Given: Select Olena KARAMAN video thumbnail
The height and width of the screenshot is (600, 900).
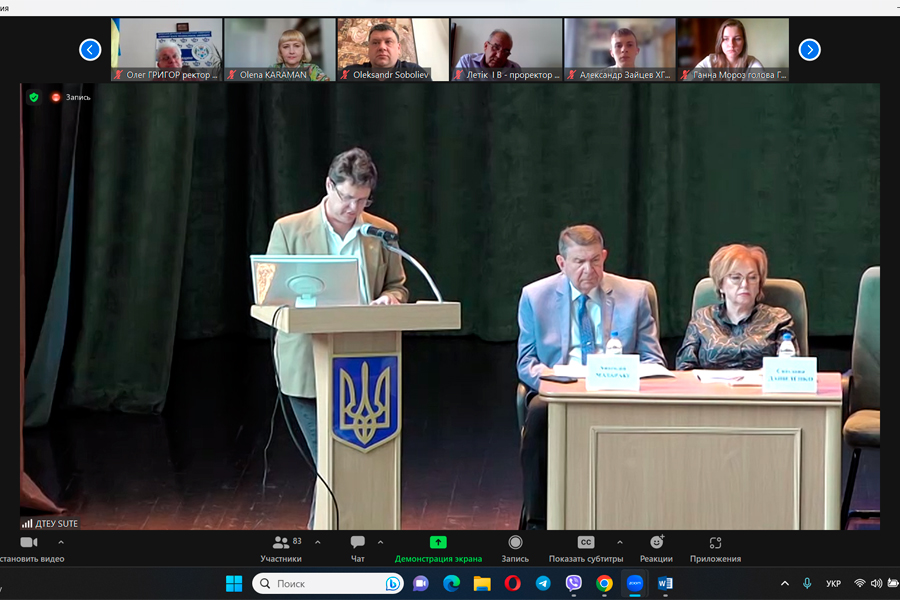Looking at the screenshot, I should click(x=280, y=49).
